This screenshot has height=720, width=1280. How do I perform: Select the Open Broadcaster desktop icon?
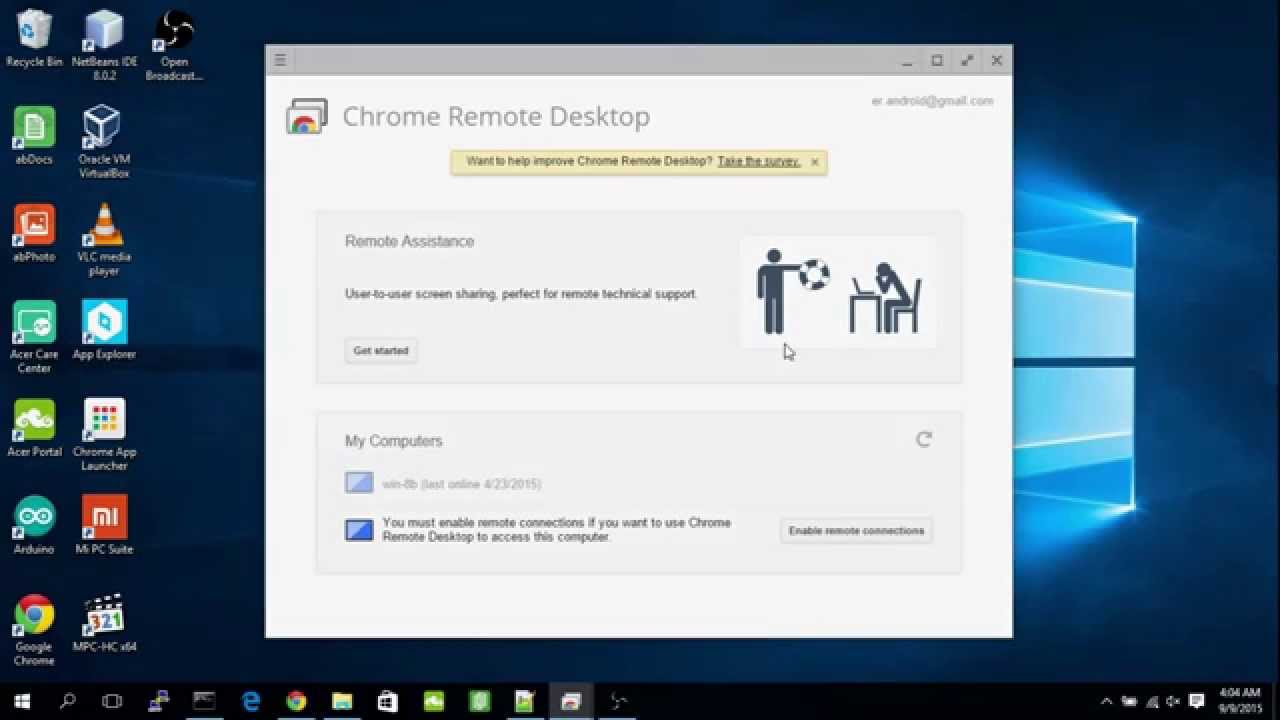[x=174, y=46]
